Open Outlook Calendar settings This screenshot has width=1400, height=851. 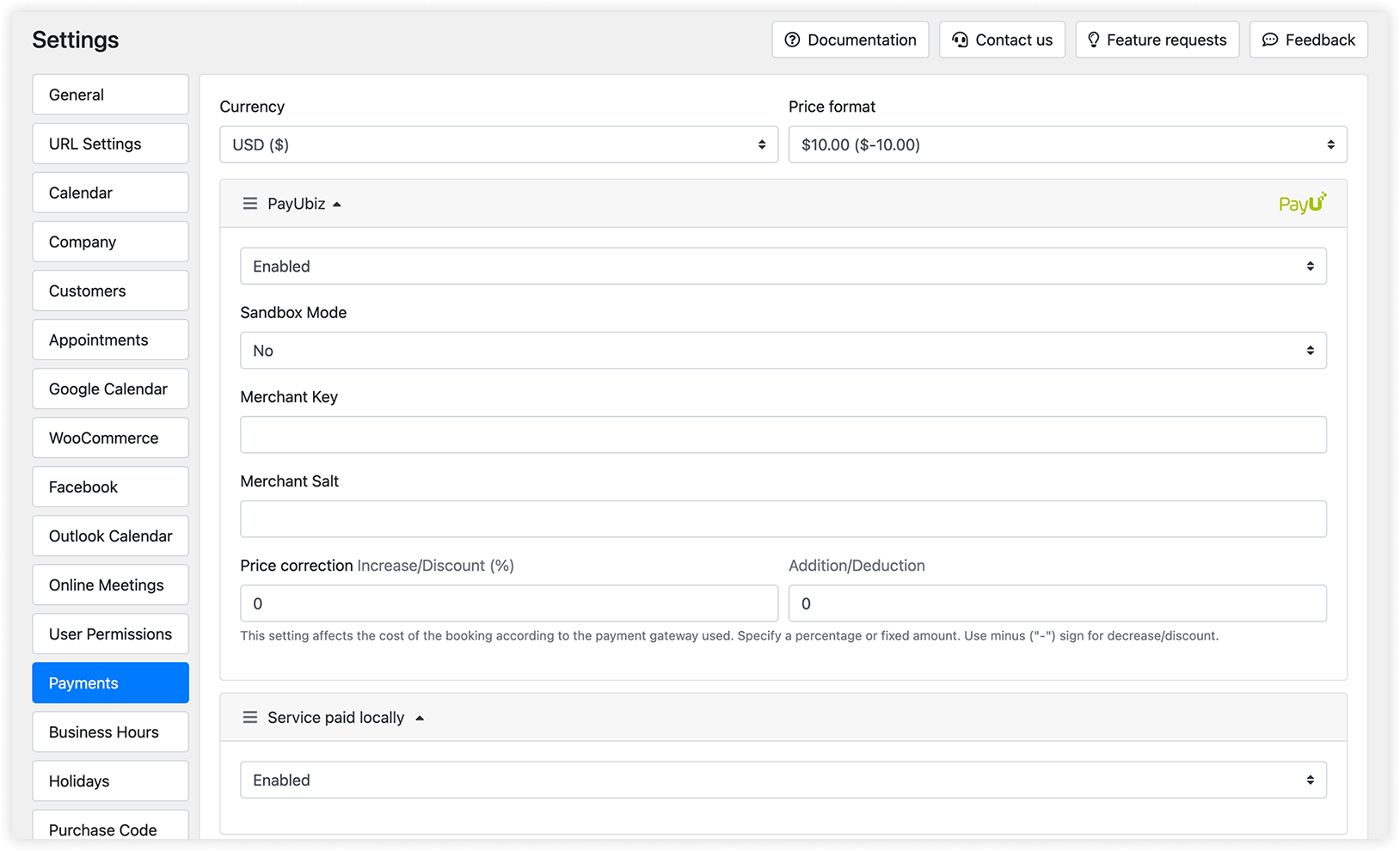click(110, 536)
